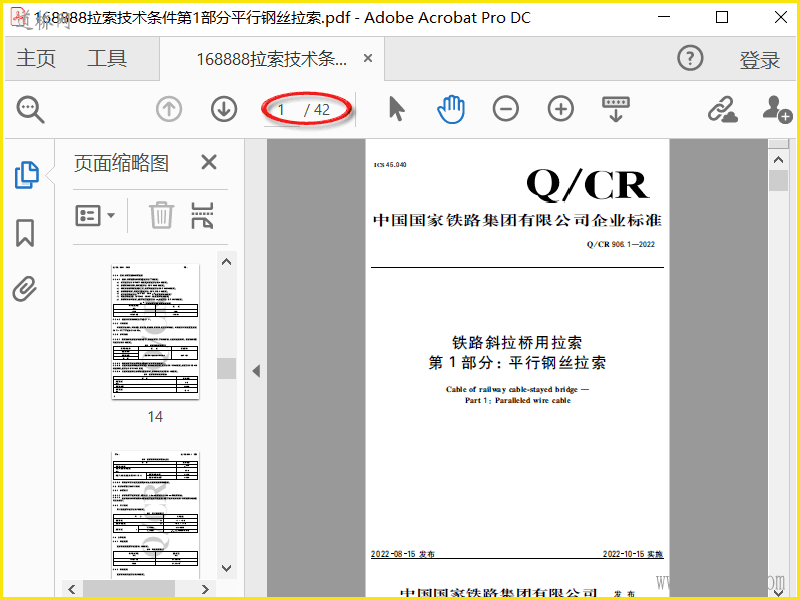Viewport: 800px width, 600px height.
Task: Click document scroll up arrow
Action: click(778, 160)
